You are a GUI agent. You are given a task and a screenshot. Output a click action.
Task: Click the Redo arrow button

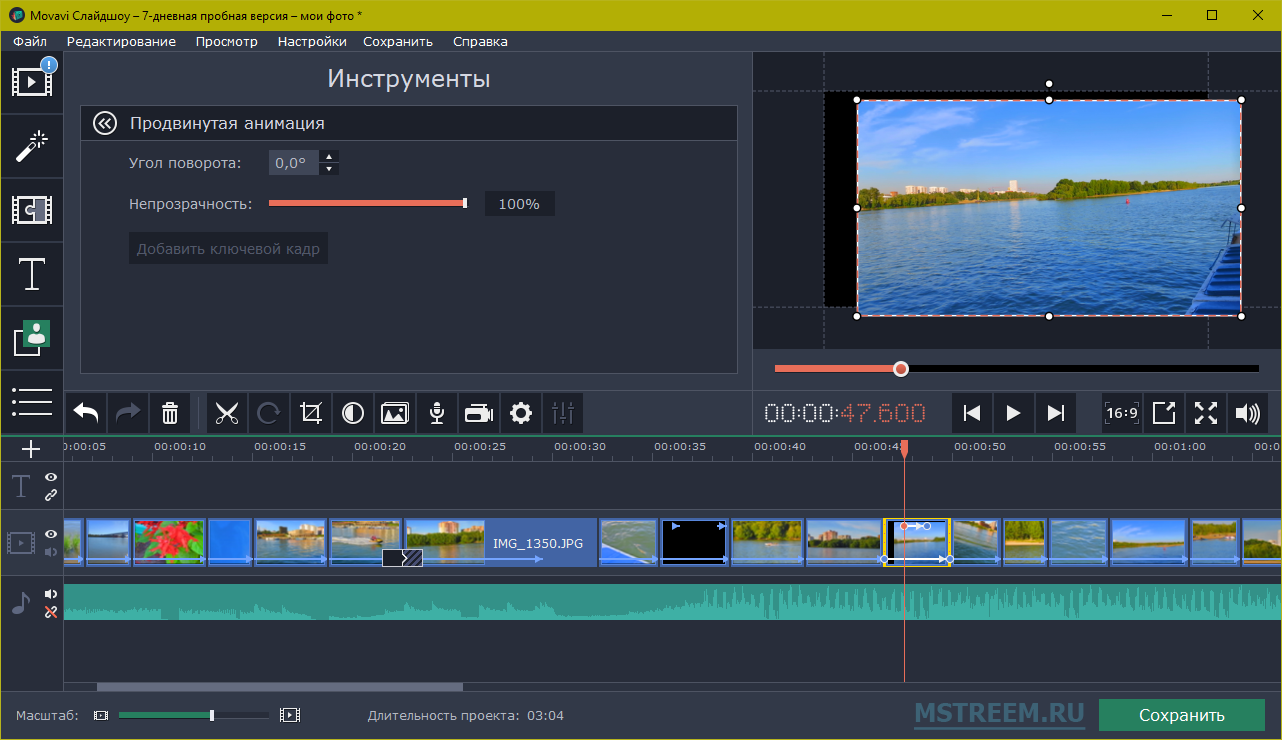[128, 413]
